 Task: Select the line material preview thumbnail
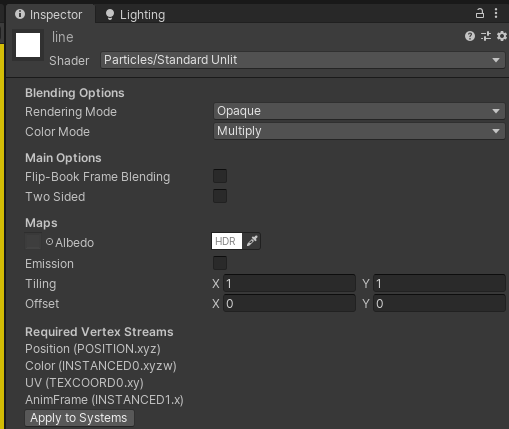pos(28,45)
